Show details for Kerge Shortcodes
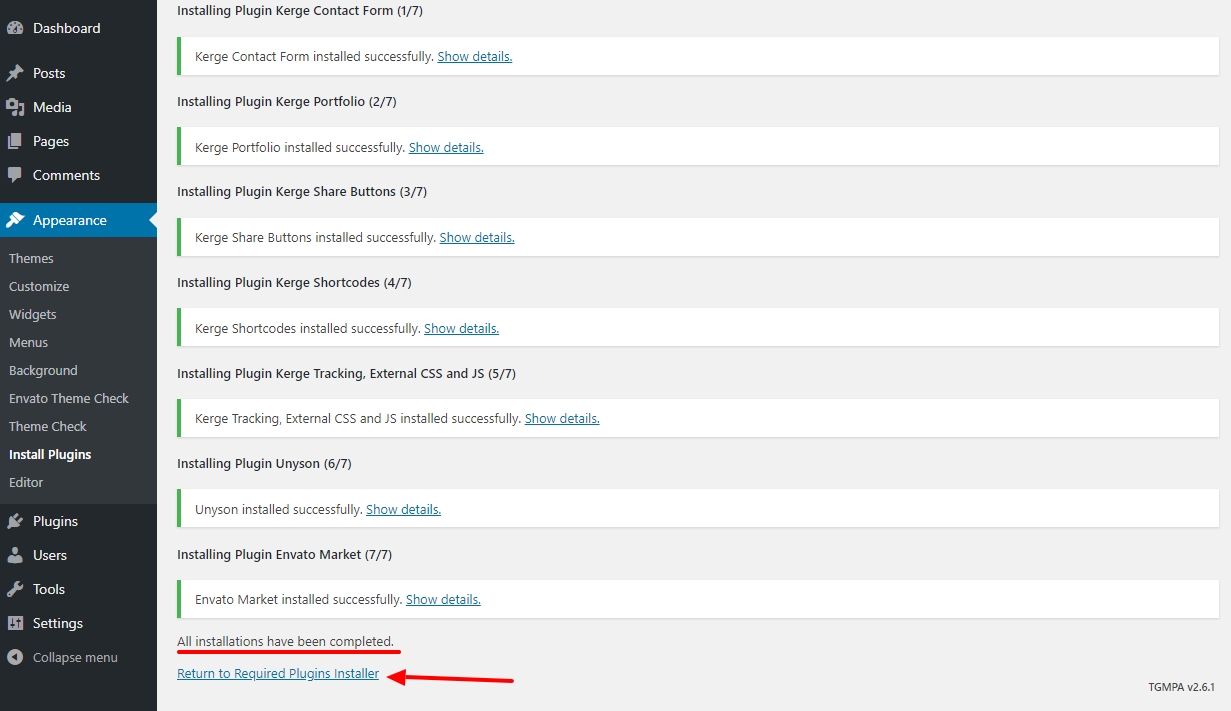Image resolution: width=1231 pixels, height=711 pixels. click(461, 328)
